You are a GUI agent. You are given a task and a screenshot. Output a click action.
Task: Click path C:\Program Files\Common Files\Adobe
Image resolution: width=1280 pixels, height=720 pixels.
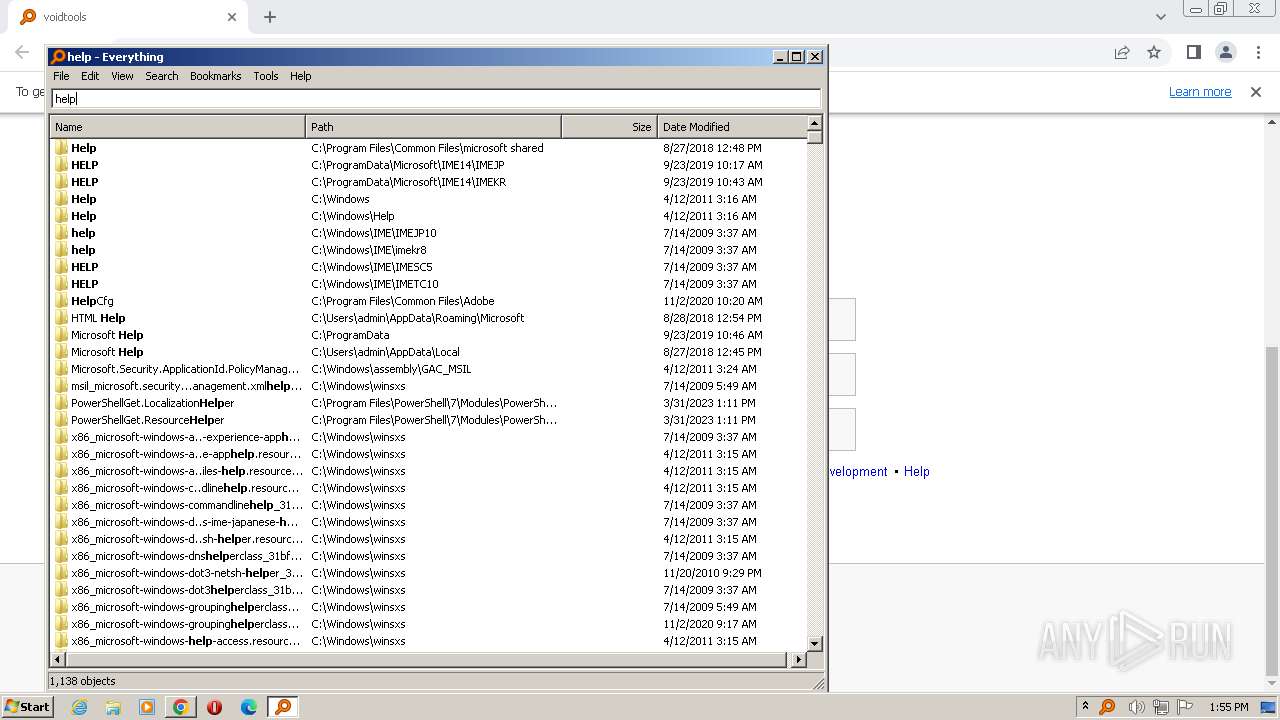click(x=403, y=301)
